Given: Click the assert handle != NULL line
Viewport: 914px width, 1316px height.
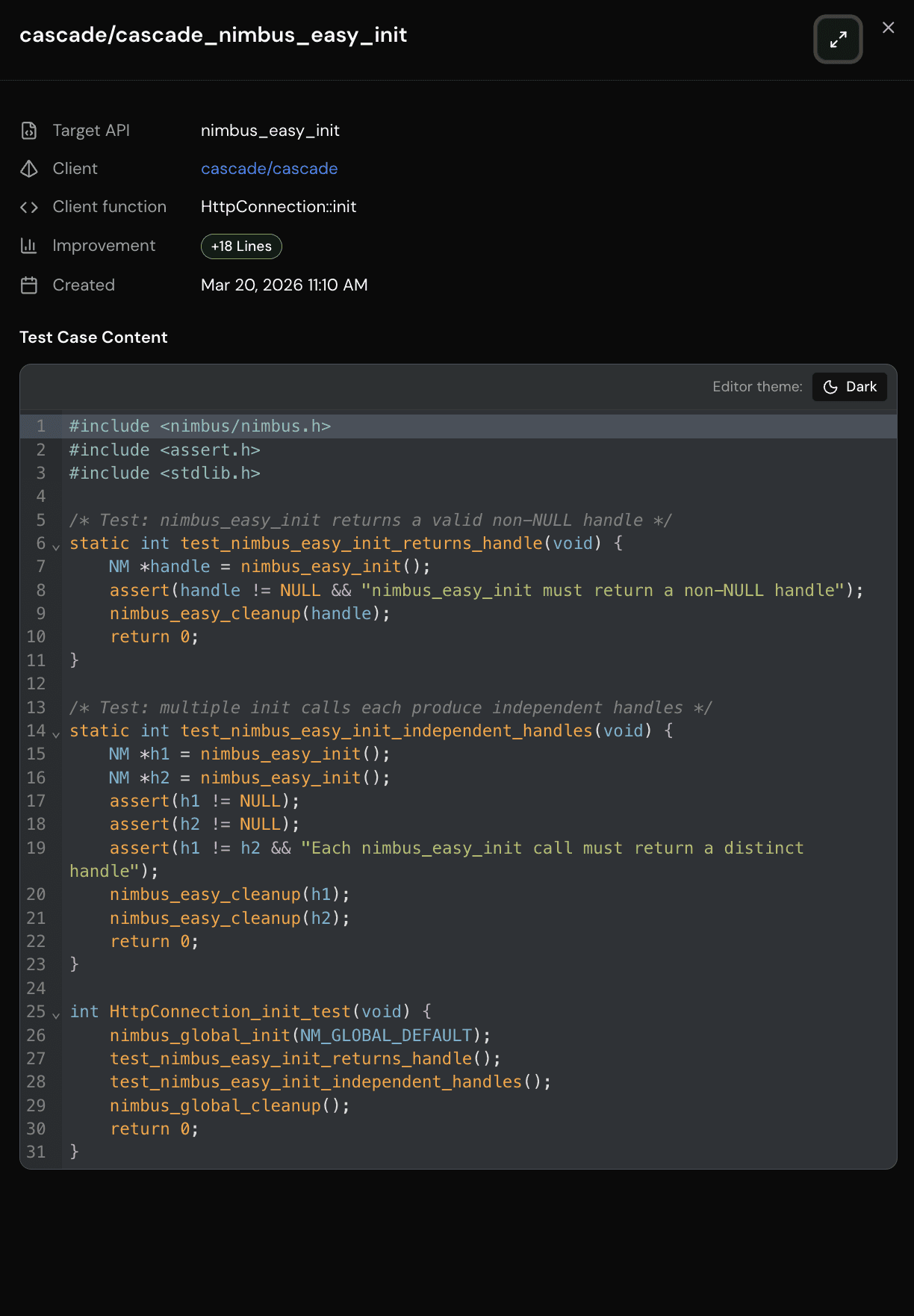Looking at the screenshot, I should point(487,591).
